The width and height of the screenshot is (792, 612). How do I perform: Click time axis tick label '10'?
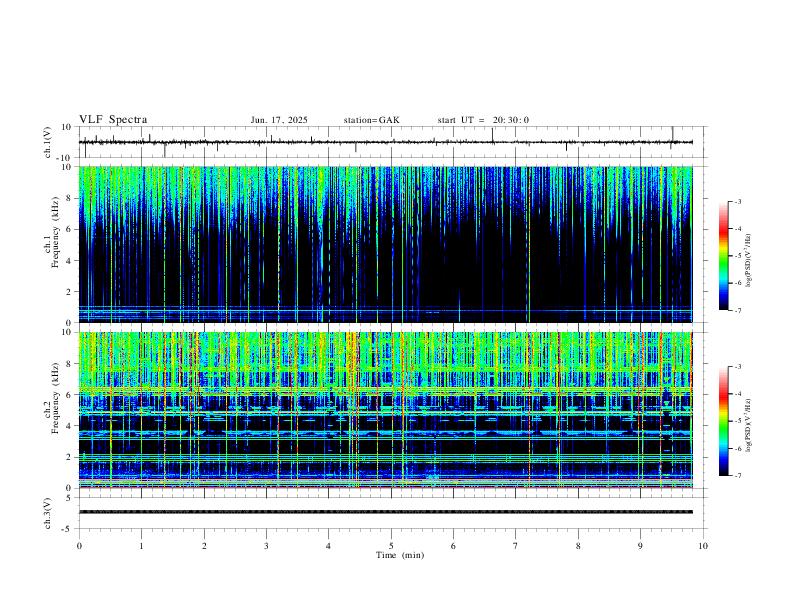click(703, 546)
